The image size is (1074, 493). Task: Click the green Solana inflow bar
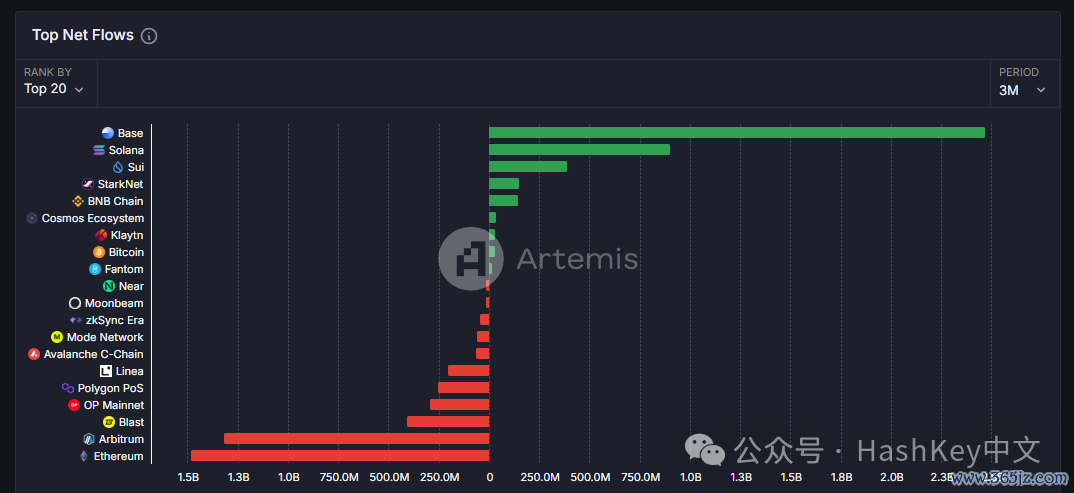(x=579, y=150)
